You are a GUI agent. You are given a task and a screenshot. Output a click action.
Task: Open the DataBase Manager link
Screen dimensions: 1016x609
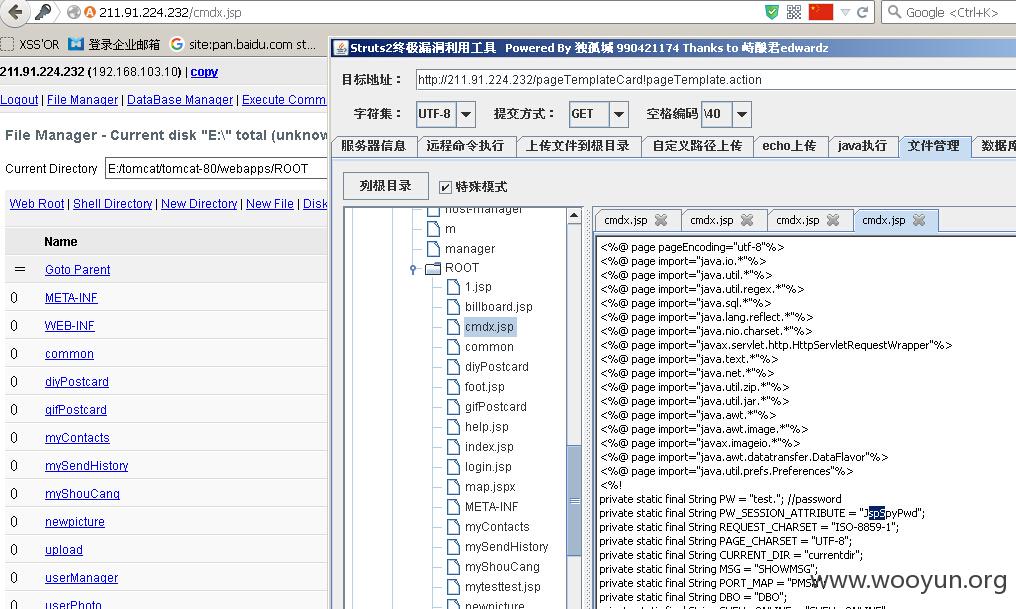180,100
